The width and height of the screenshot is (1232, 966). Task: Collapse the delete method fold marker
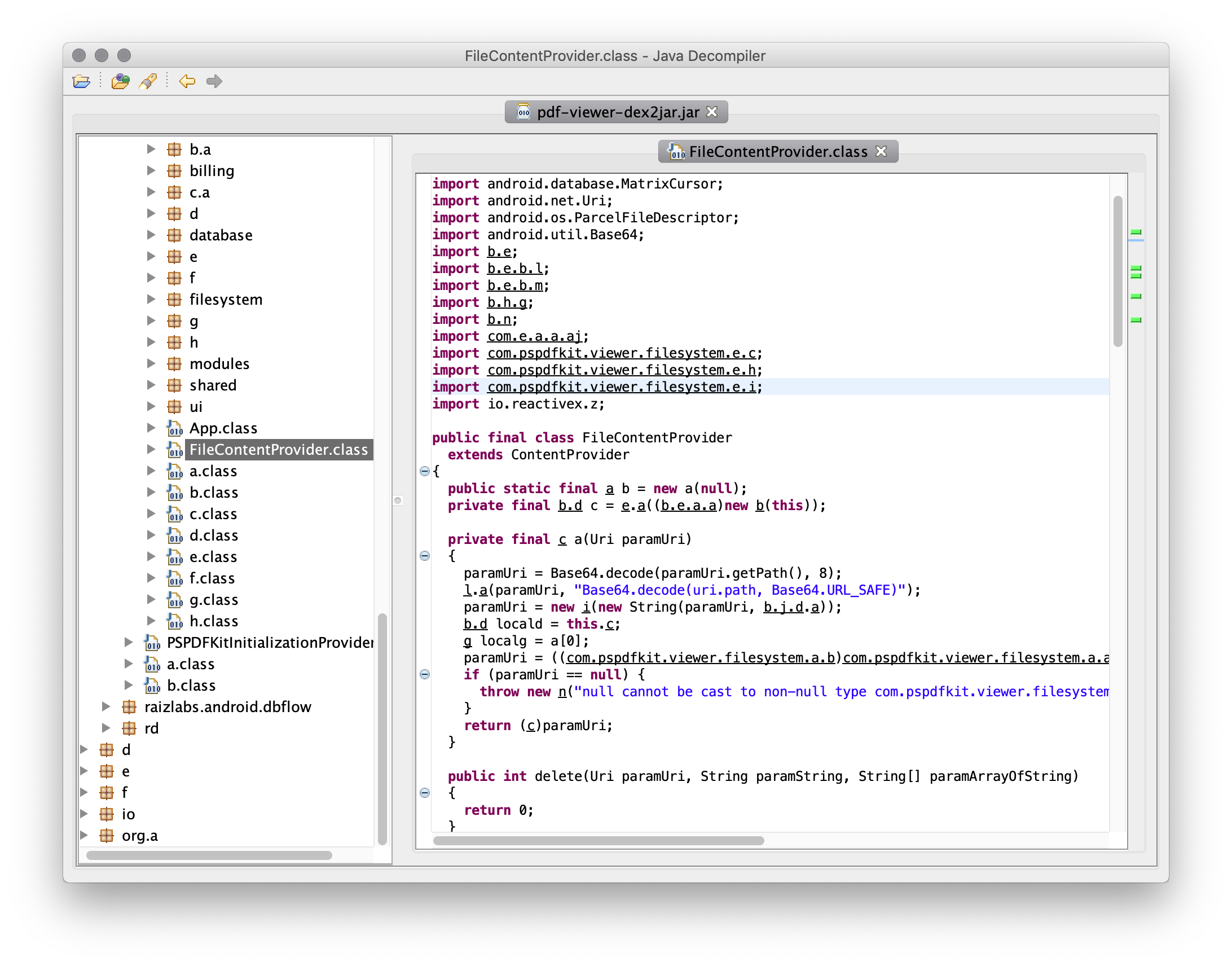(x=425, y=793)
